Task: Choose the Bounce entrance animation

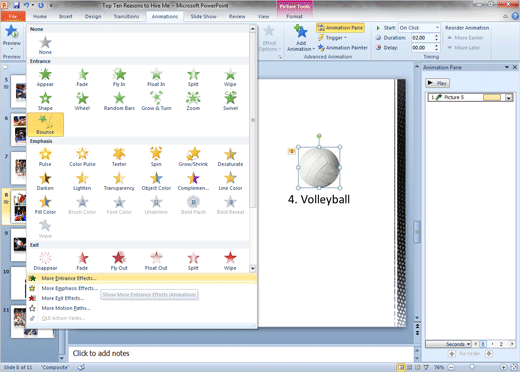Action: click(x=45, y=124)
